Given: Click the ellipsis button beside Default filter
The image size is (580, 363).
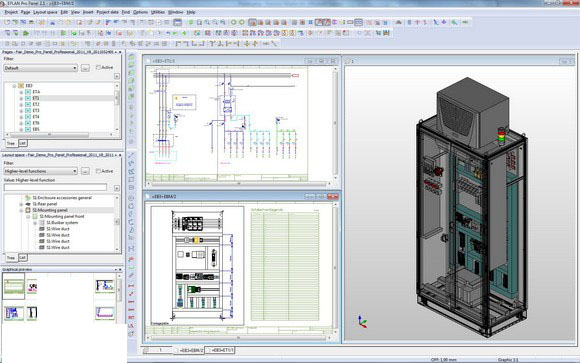Looking at the screenshot, I should (x=85, y=68).
